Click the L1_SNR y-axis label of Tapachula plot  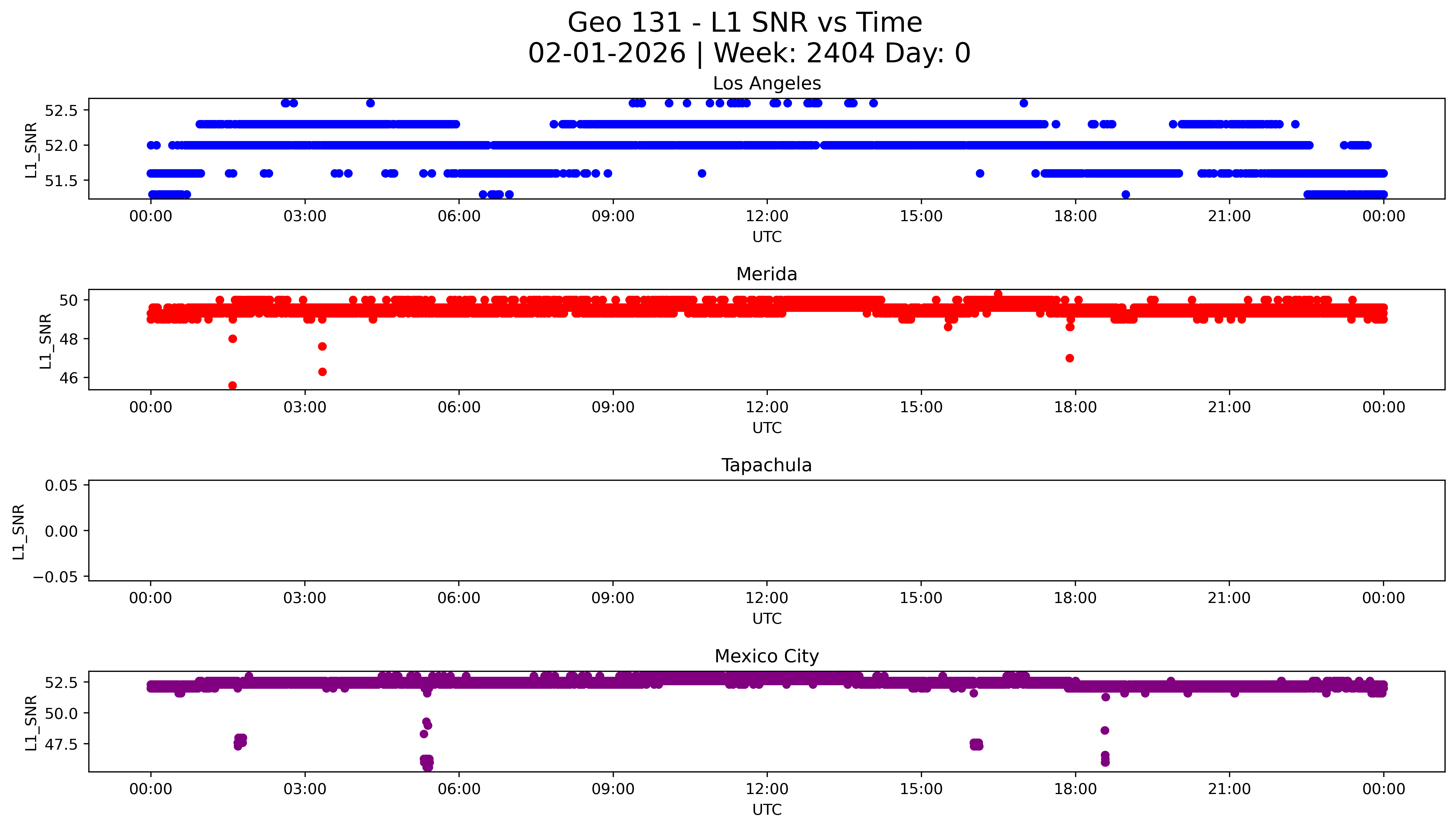tap(19, 531)
